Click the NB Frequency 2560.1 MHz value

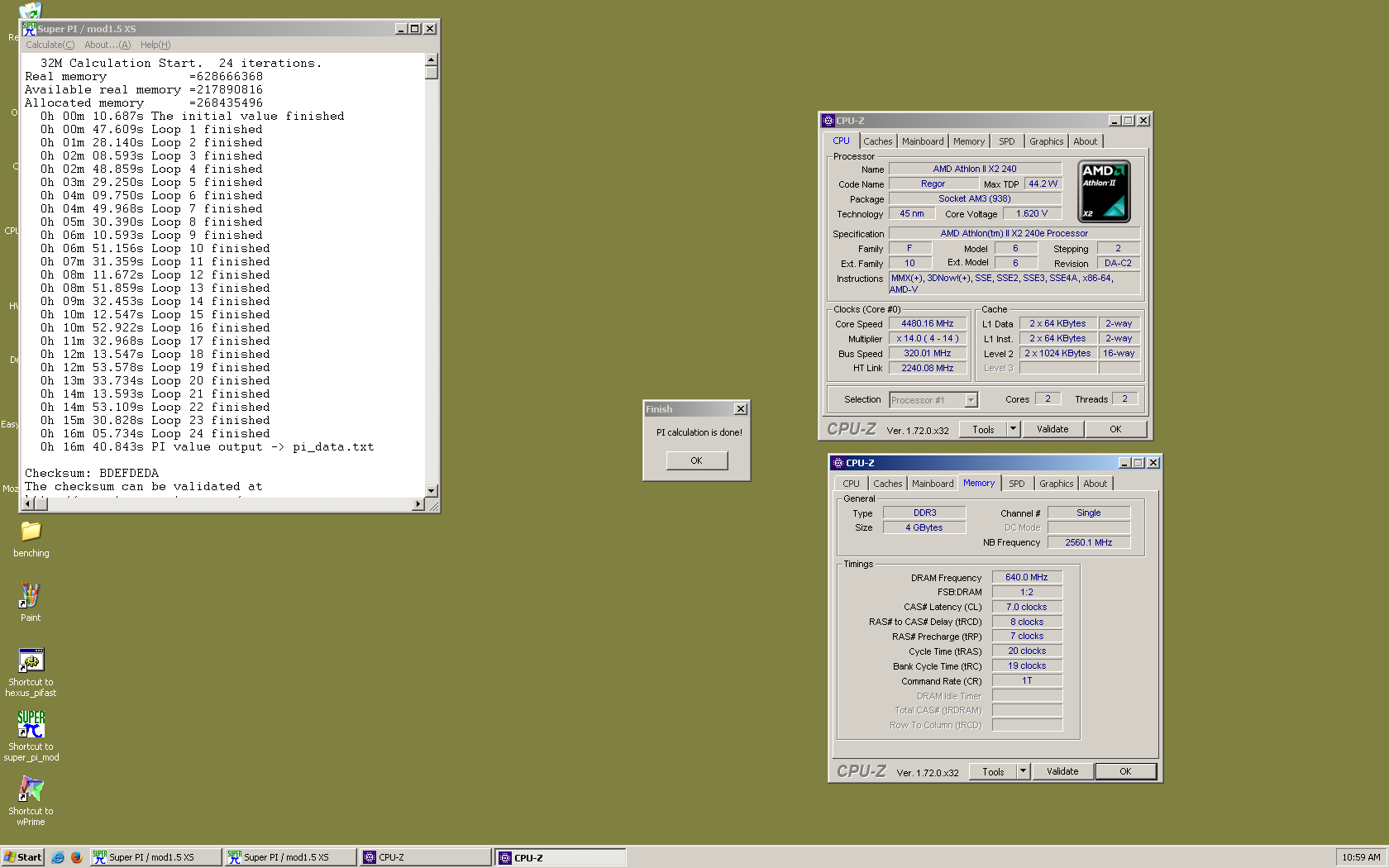(x=1089, y=543)
